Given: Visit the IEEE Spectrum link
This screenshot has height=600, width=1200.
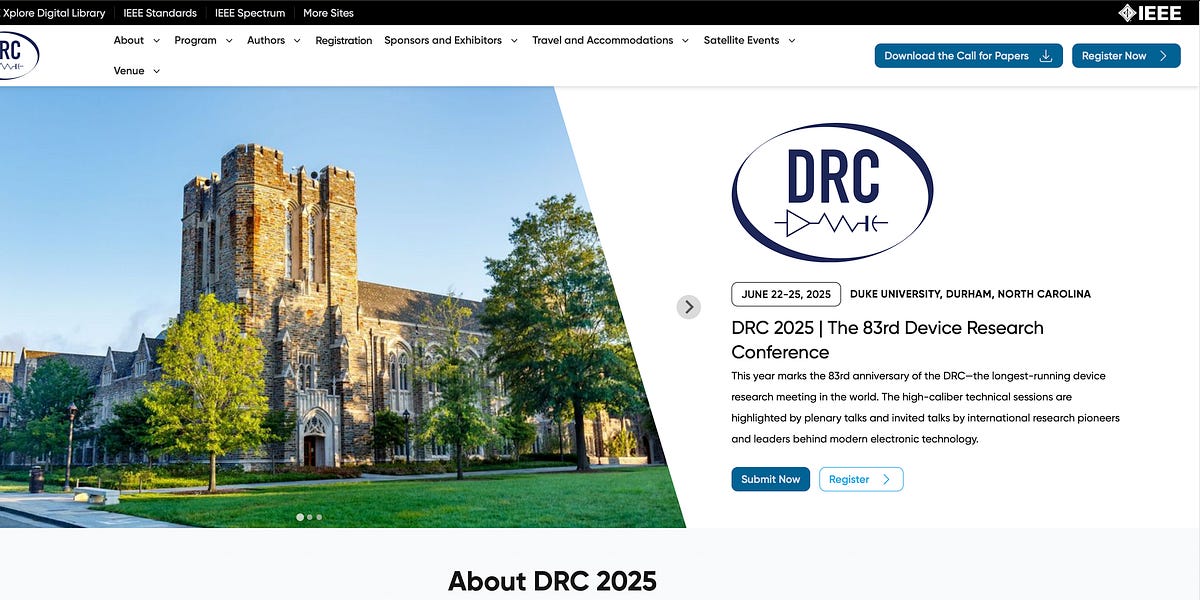Looking at the screenshot, I should point(250,13).
